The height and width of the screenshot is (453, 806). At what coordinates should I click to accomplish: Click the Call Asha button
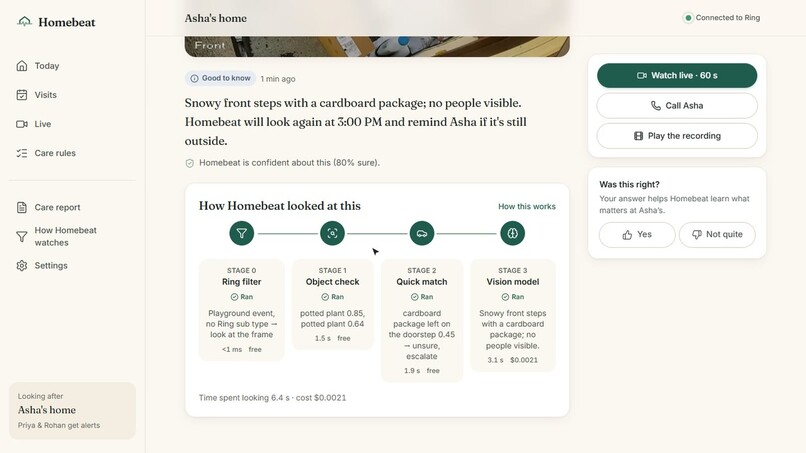[x=676, y=105]
